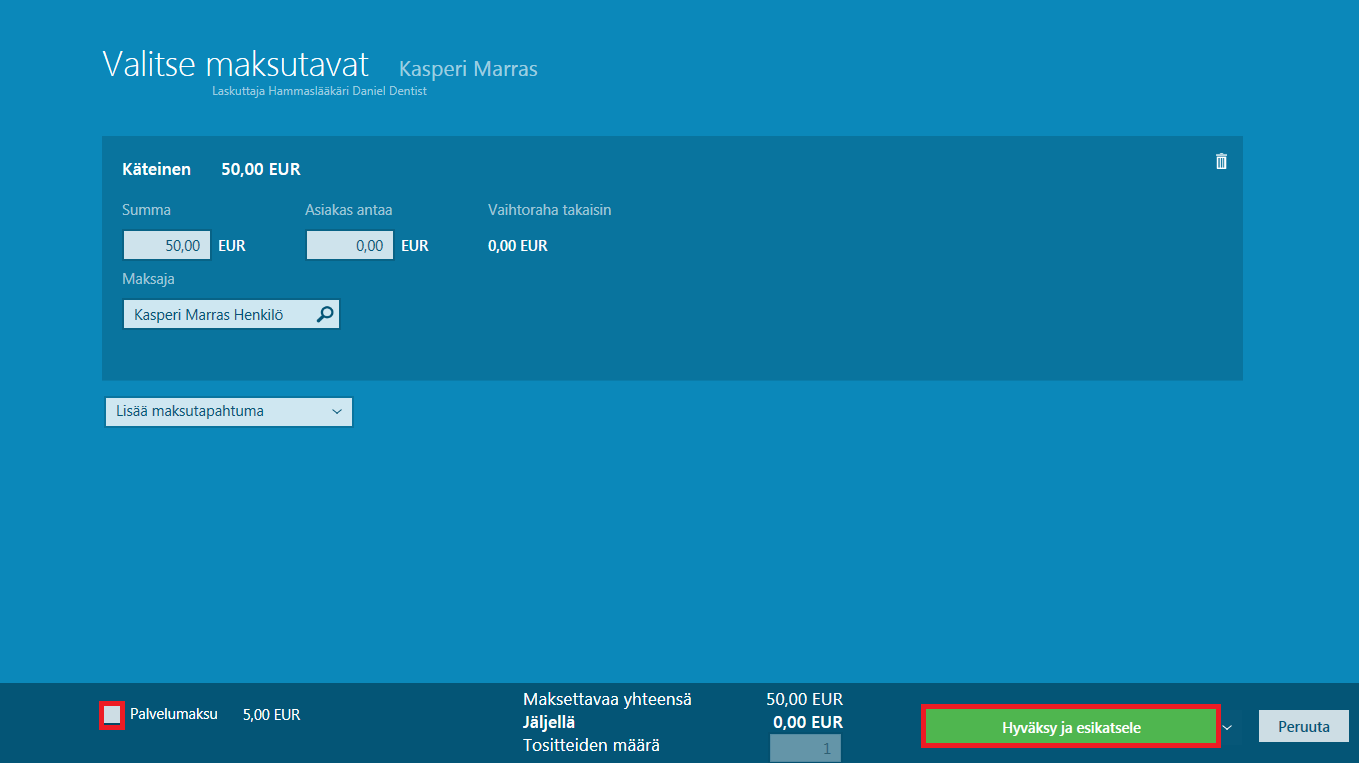The width and height of the screenshot is (1359, 763).
Task: Click the Jäljellä 0,00 EUR remaining amount
Action: pyautogui.click(x=807, y=722)
